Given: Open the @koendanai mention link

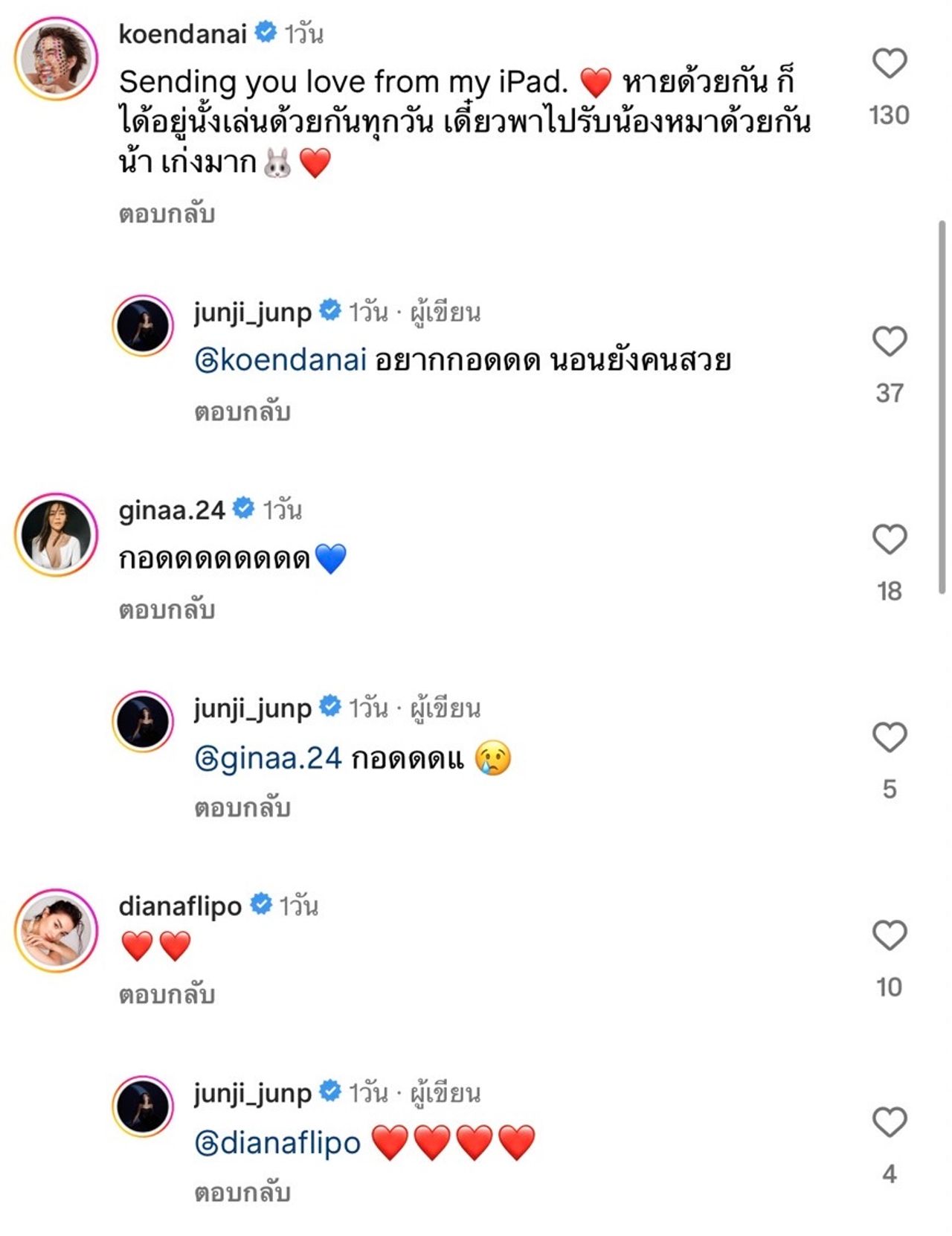Looking at the screenshot, I should click(x=280, y=361).
